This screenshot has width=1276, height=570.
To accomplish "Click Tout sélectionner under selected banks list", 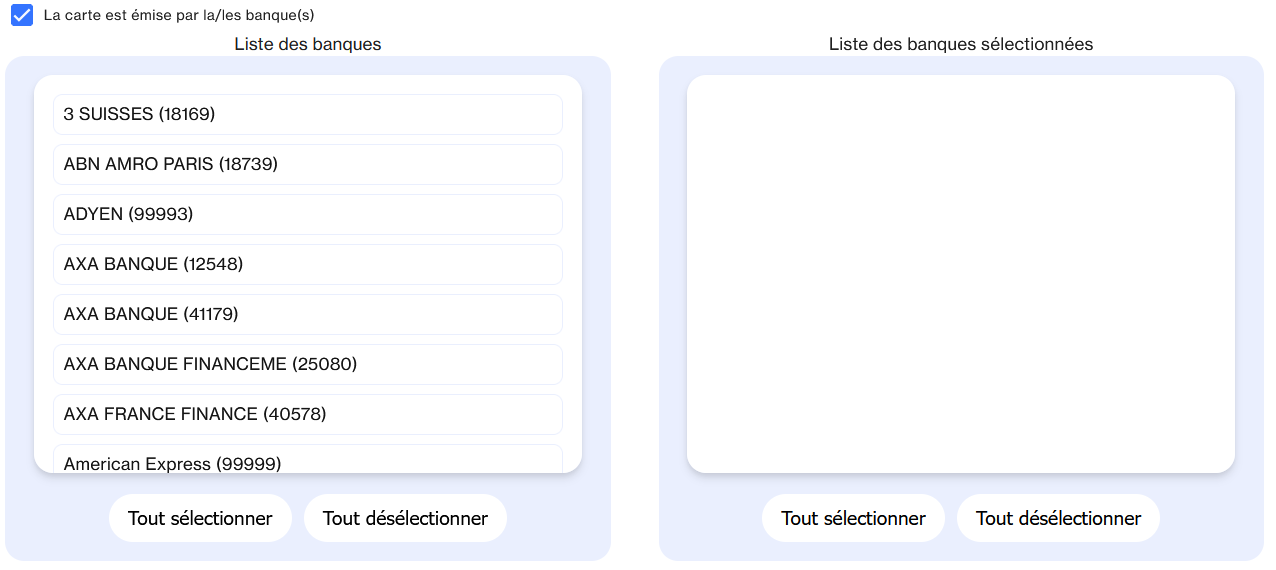I will 853,518.
